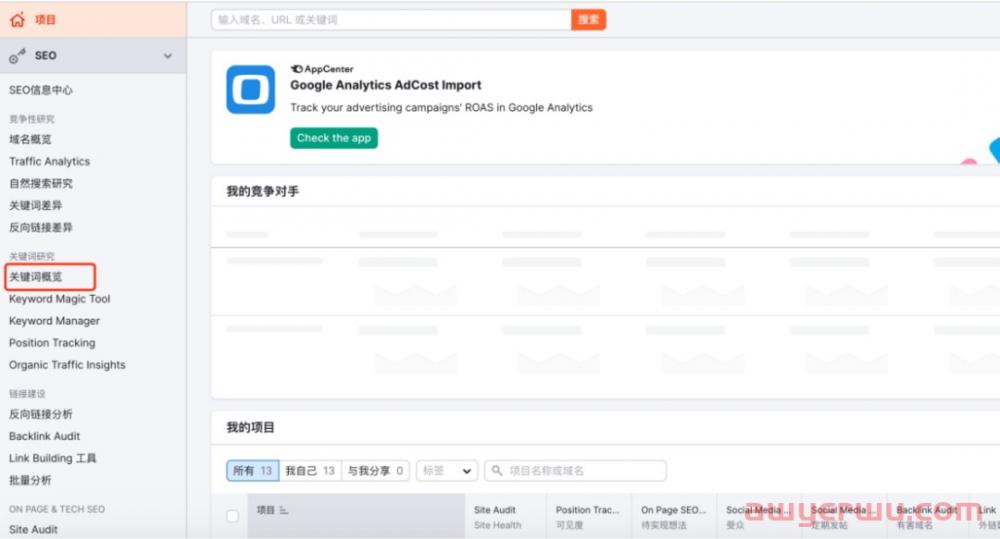Viewport: 1000px width, 539px height.
Task: Open Position Tracking in sidebar
Action: point(52,343)
